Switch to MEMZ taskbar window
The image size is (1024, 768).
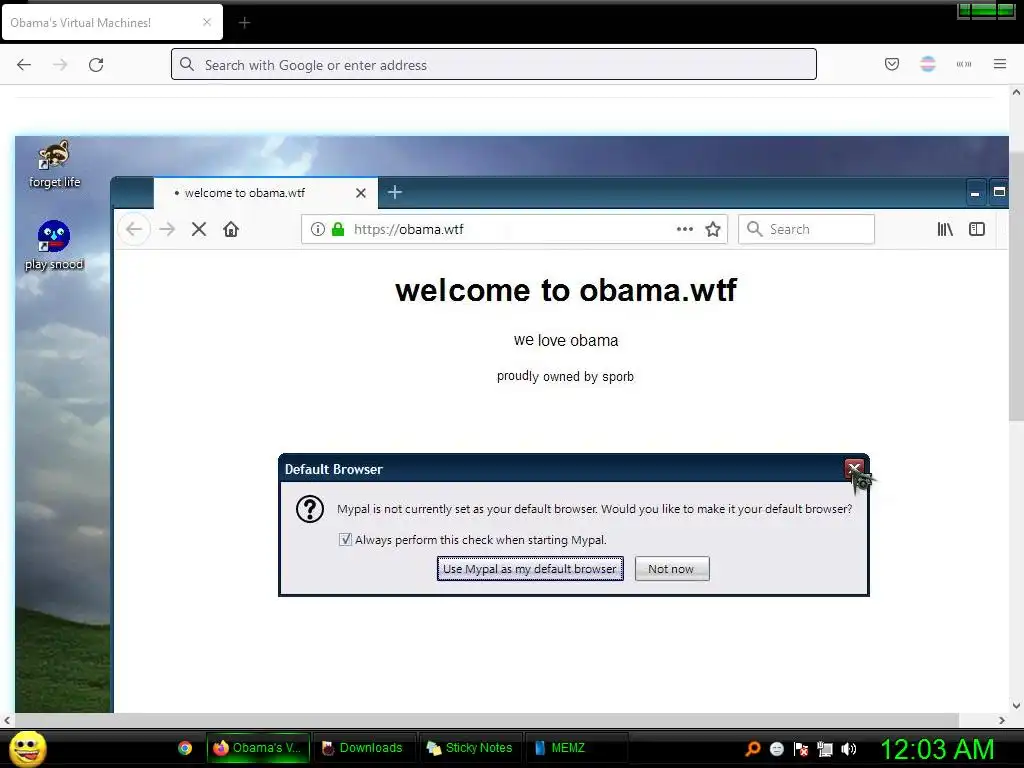click(x=576, y=748)
